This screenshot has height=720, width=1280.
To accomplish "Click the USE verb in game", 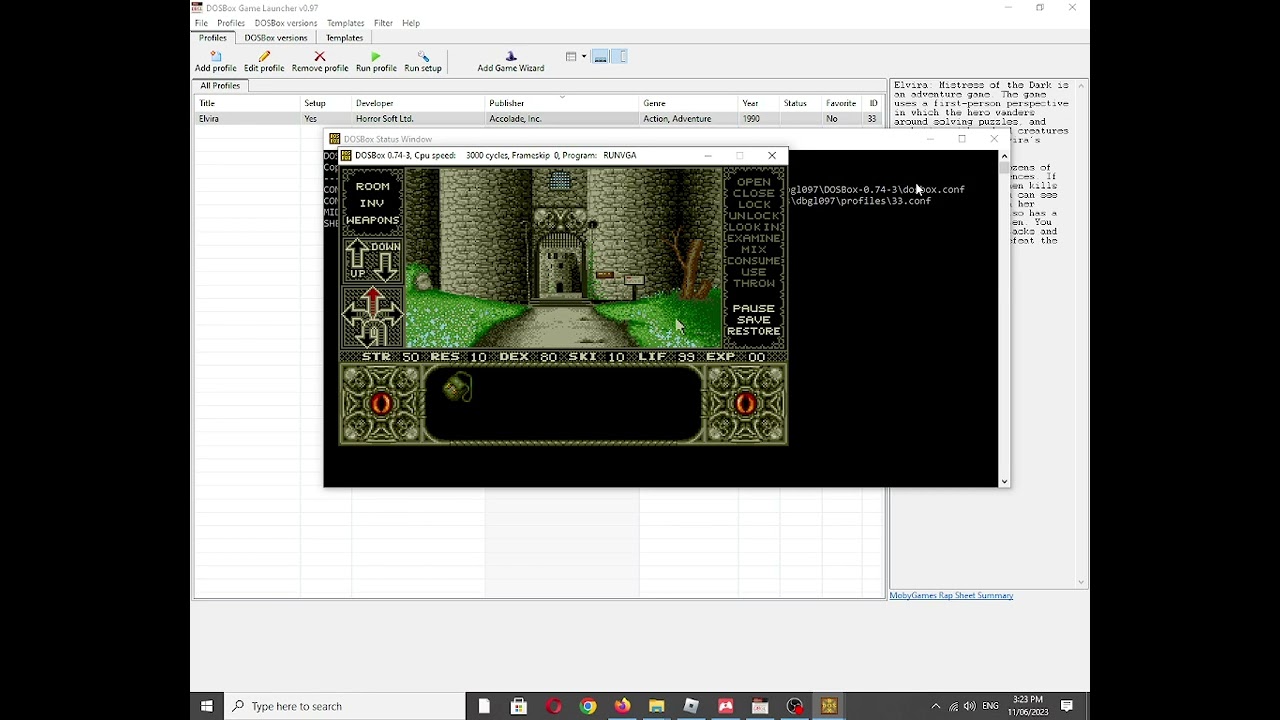I will click(x=754, y=272).
